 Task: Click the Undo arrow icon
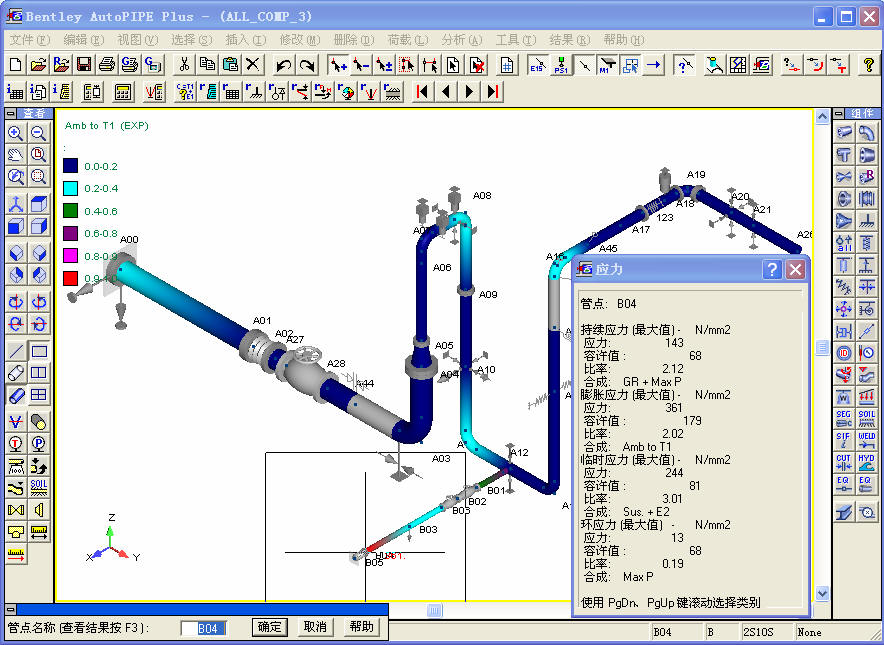[x=283, y=65]
